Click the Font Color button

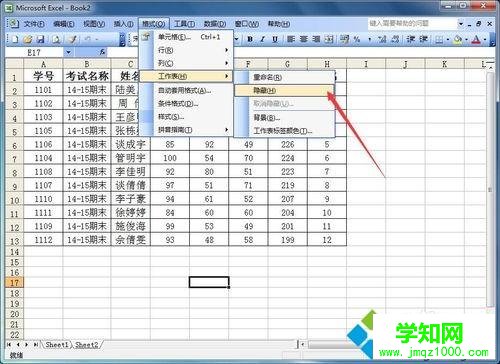[477, 40]
